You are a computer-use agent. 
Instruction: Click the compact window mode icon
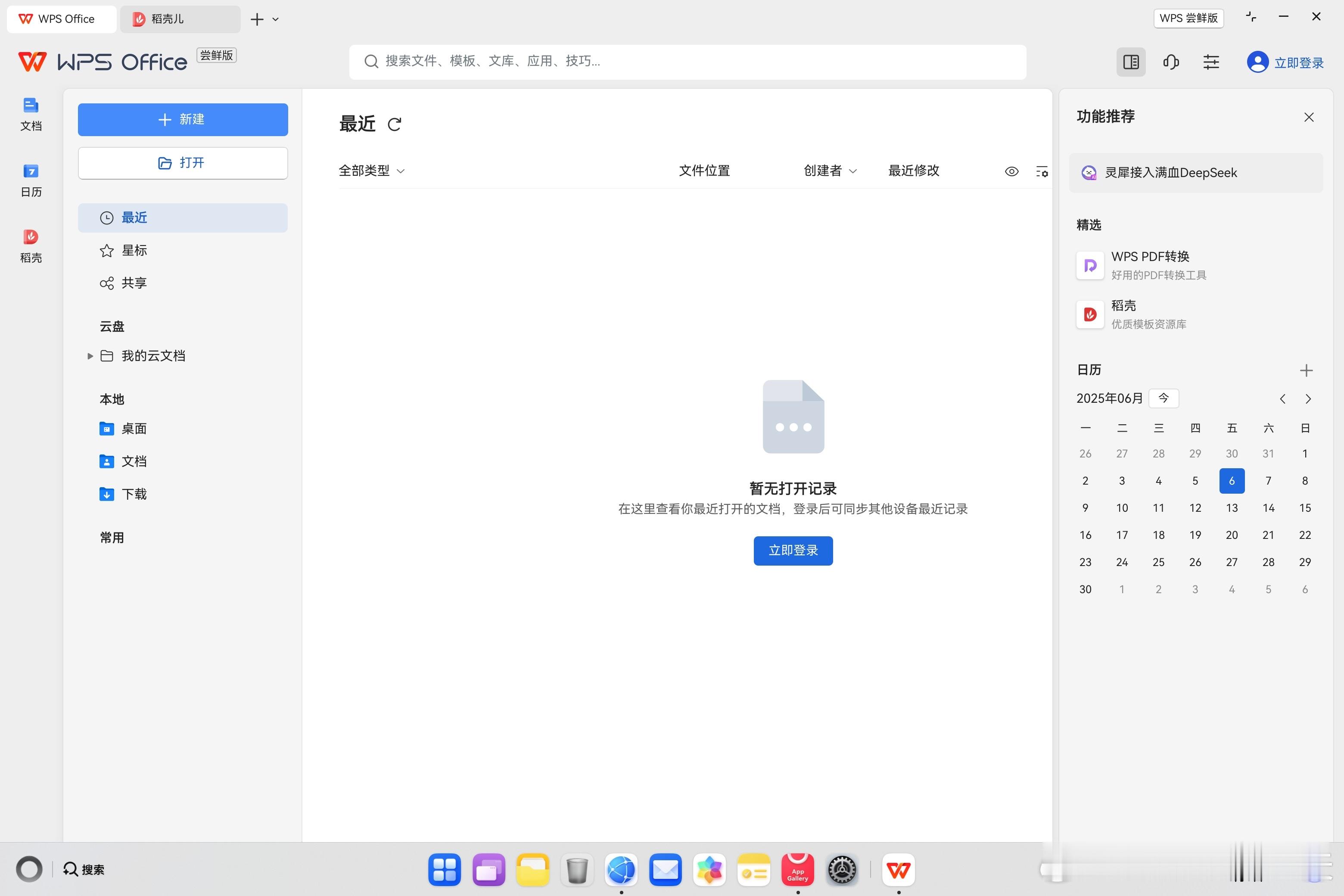(1251, 17)
